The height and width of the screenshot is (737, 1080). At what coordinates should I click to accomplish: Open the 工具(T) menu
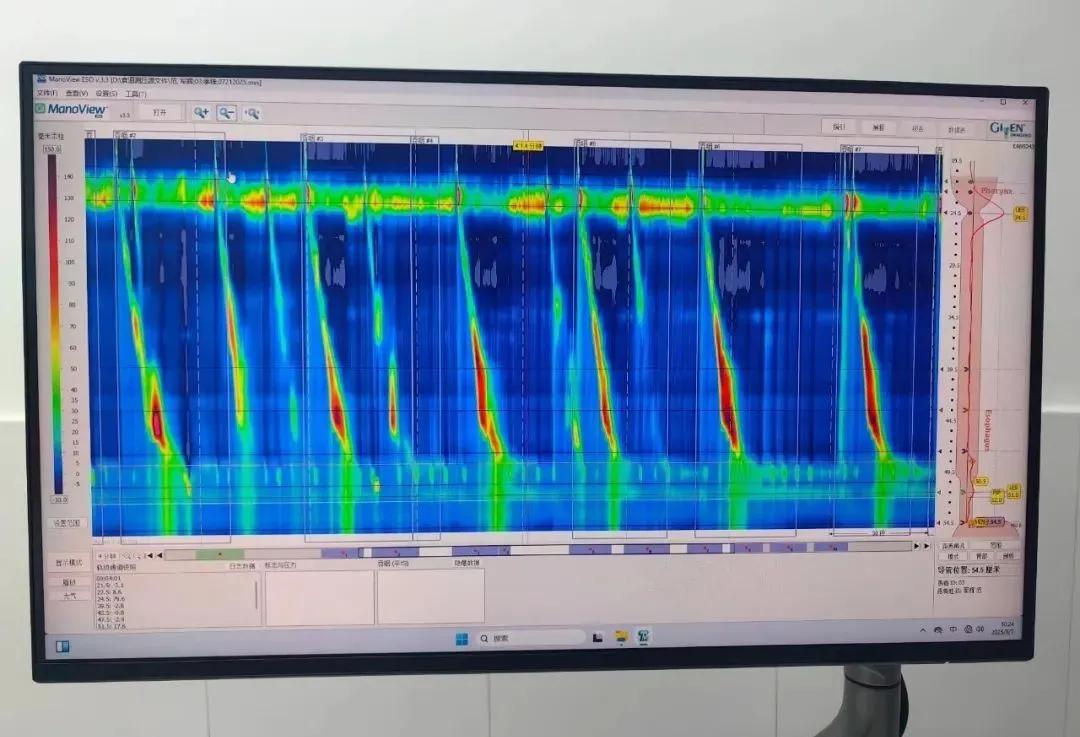(x=135, y=94)
